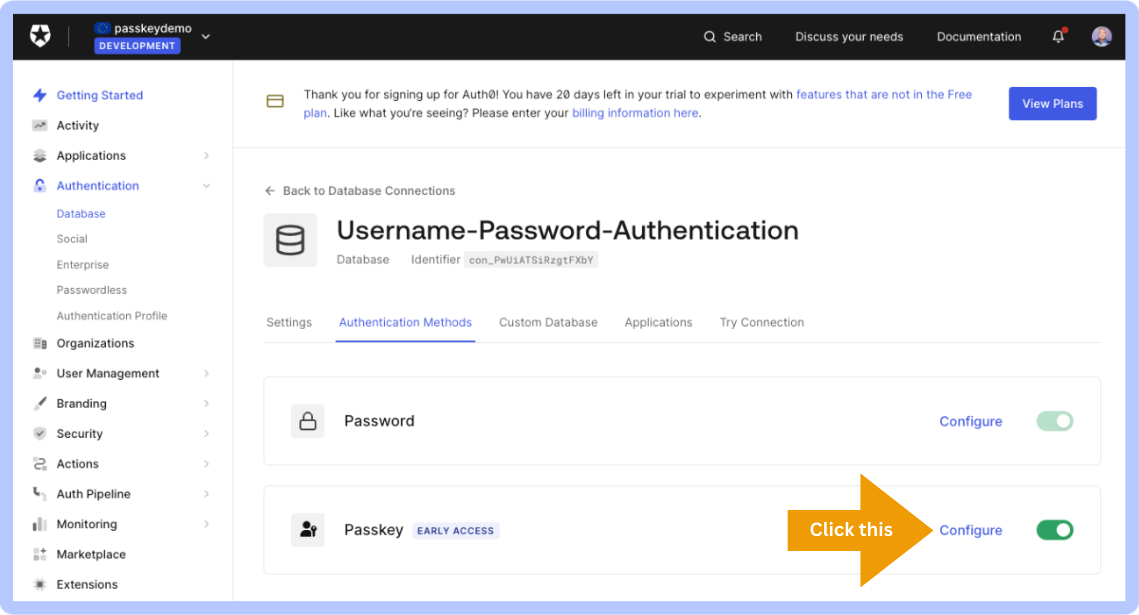Select Database under Authentication
This screenshot has height=615, width=1139.
pos(81,213)
